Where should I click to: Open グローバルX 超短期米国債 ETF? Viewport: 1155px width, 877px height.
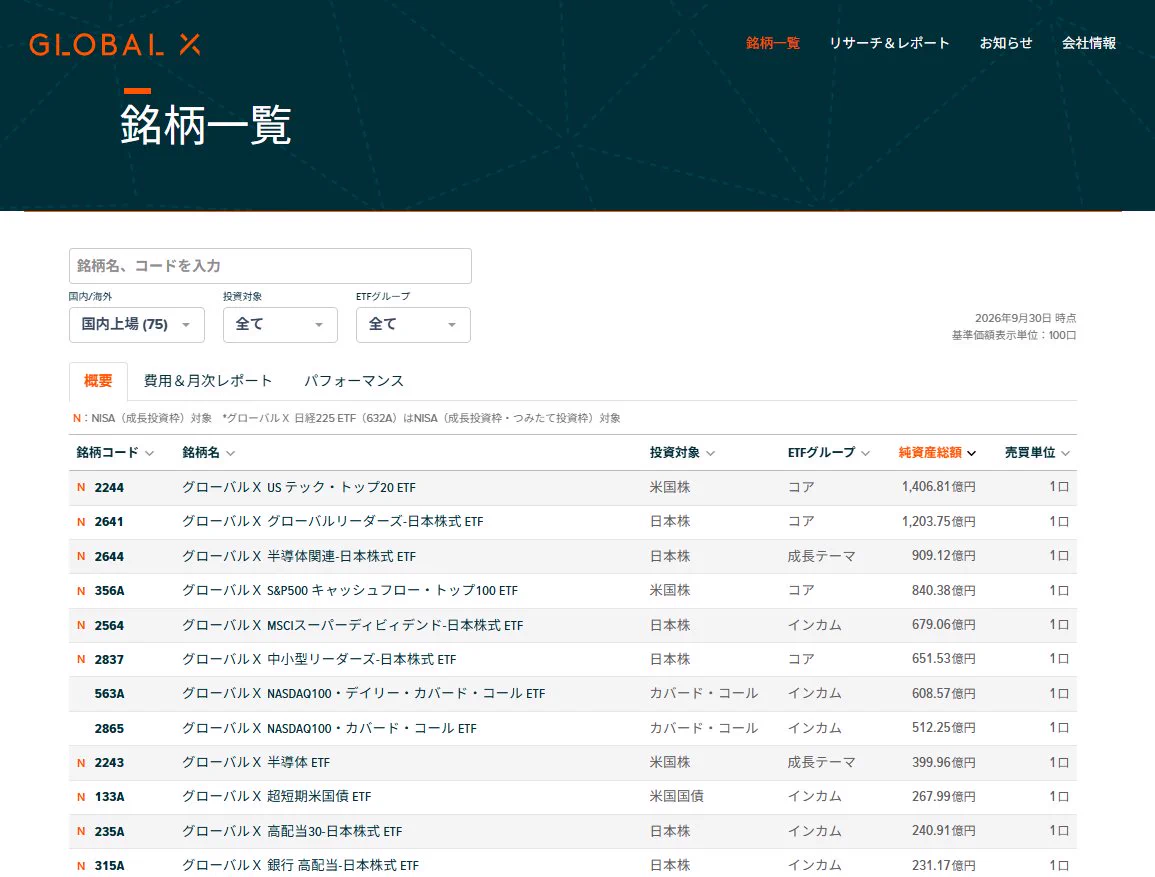276,797
